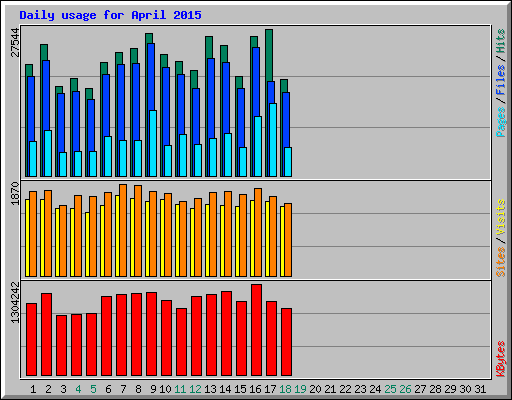Click the green 'Hits' legend label
512x400 pixels.
click(x=501, y=41)
